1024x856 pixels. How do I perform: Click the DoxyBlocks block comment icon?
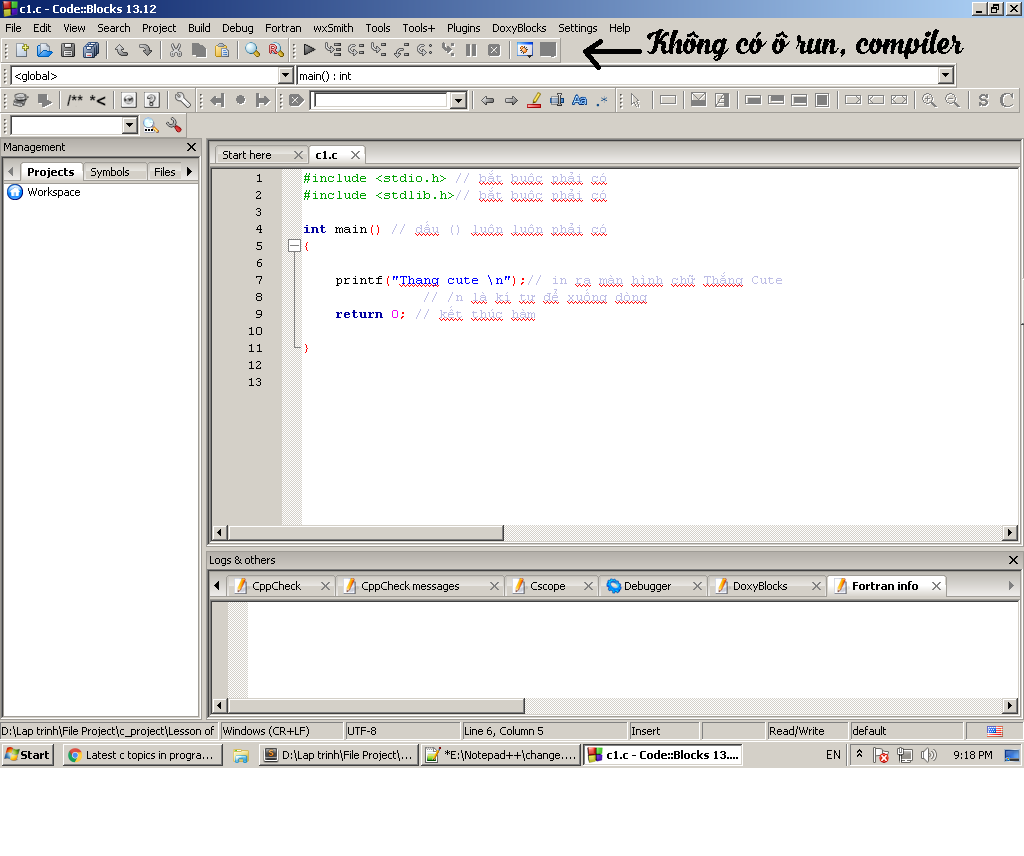pos(75,100)
